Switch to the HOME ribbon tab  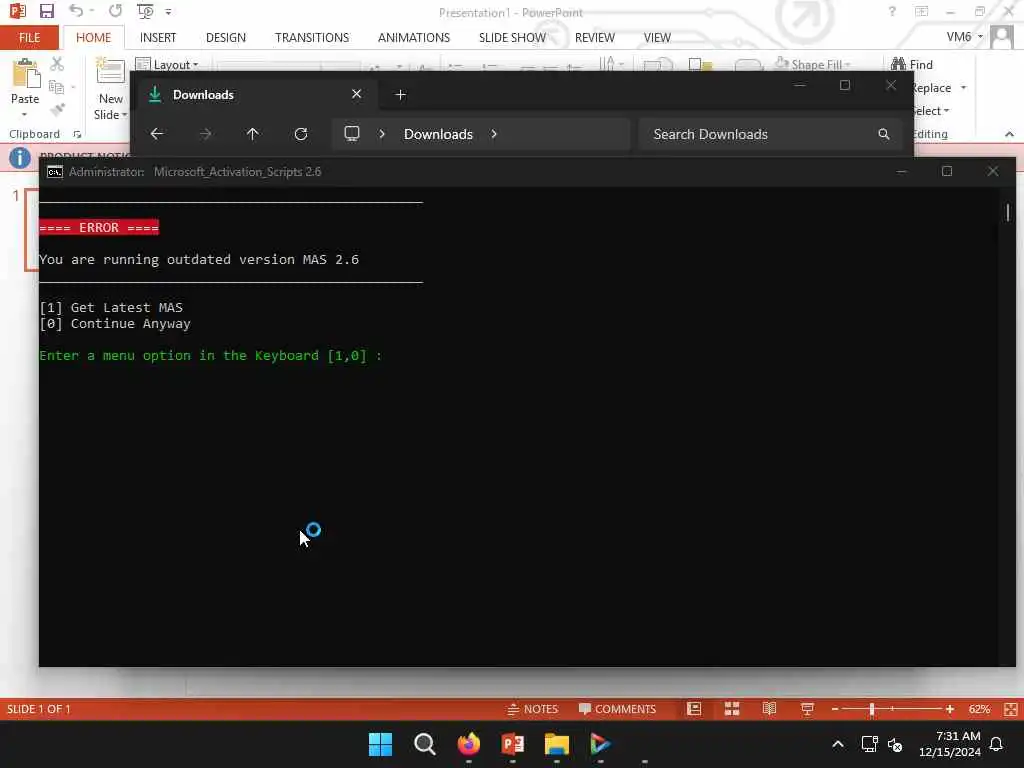tap(93, 38)
